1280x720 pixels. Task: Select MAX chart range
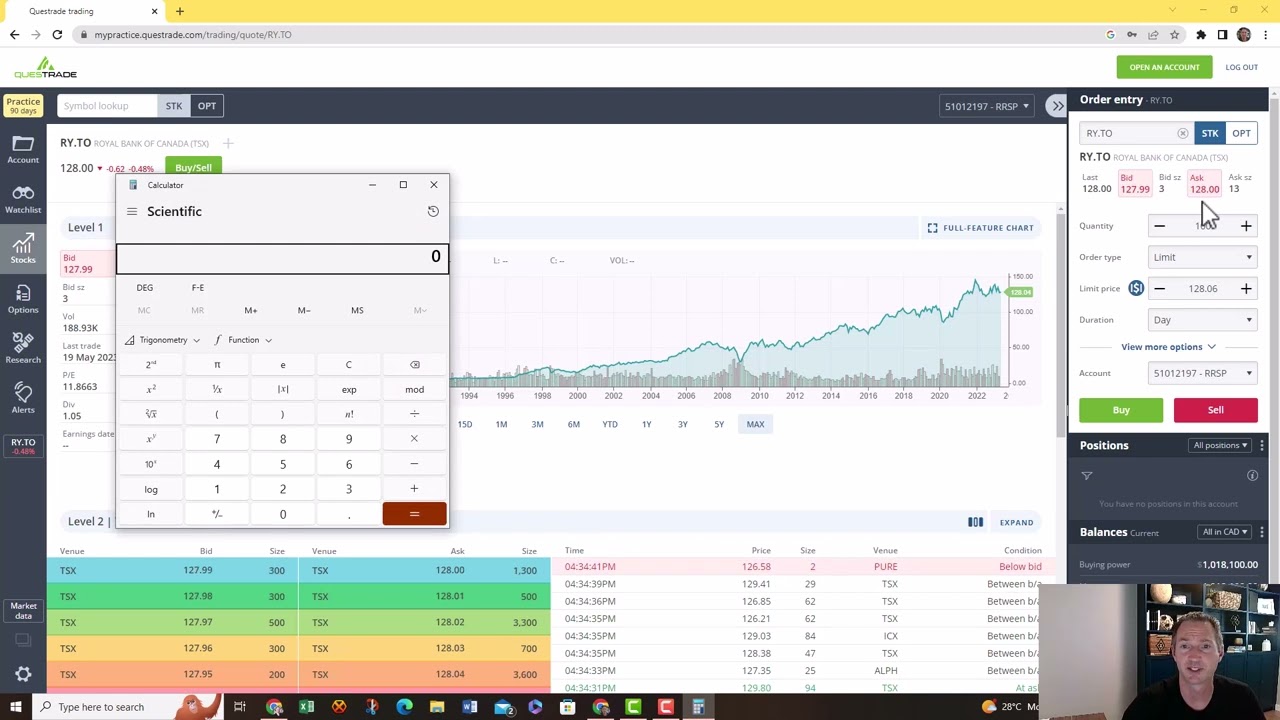click(x=755, y=424)
